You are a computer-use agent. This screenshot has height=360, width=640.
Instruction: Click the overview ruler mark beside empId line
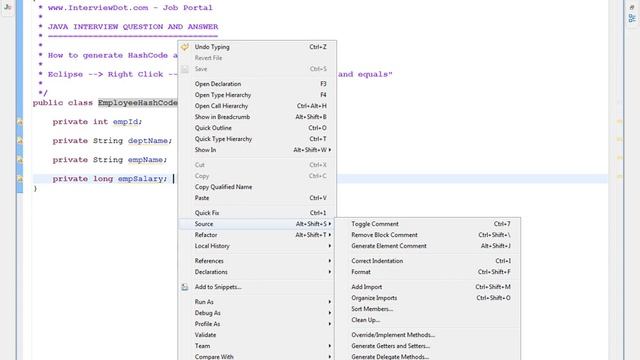click(x=619, y=121)
